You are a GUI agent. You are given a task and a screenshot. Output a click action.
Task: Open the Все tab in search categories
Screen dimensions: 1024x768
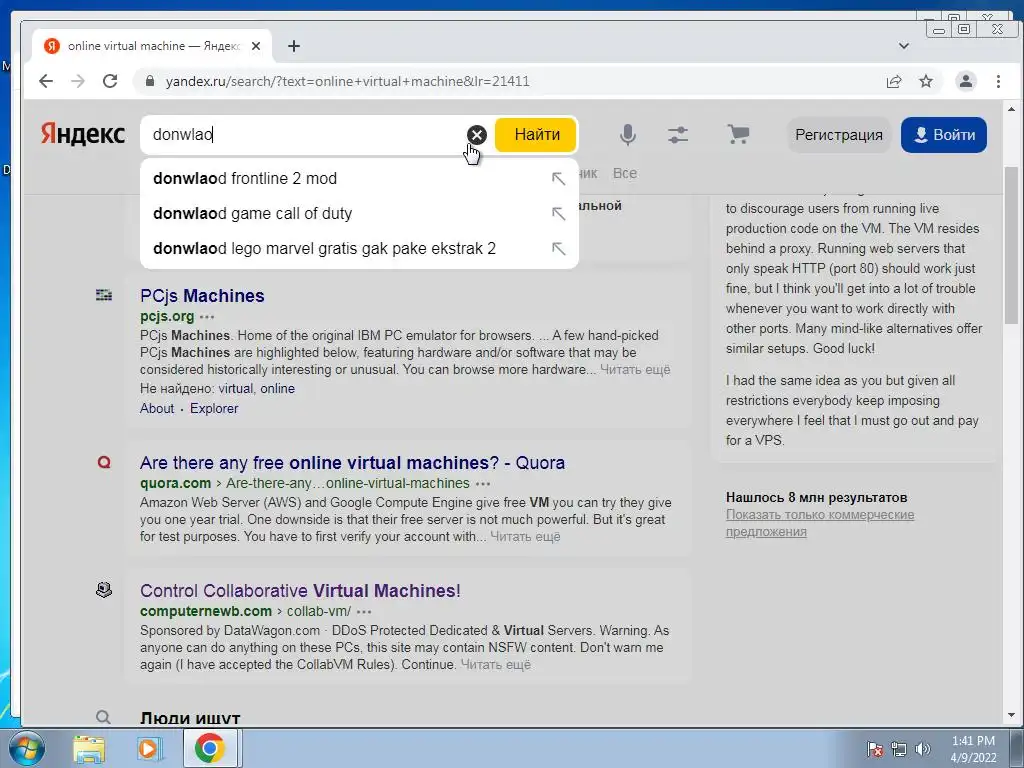[x=624, y=173]
